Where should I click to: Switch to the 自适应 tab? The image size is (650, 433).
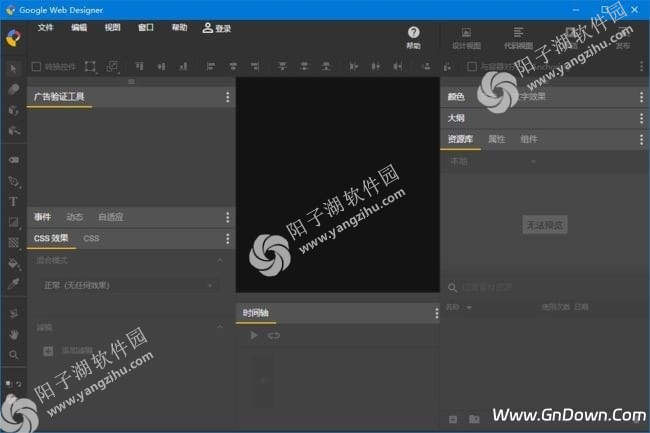[111, 217]
